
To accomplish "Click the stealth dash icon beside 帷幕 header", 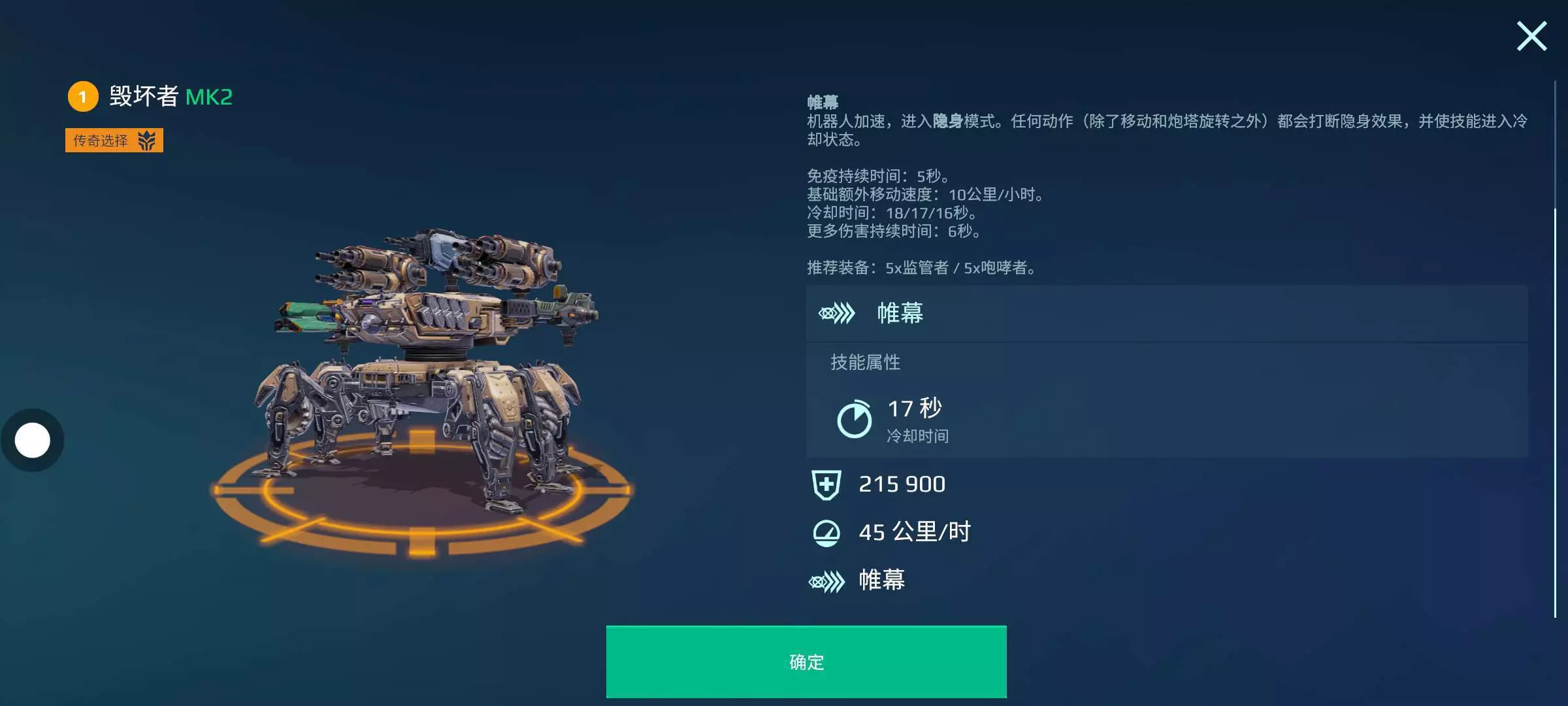I will coord(837,314).
